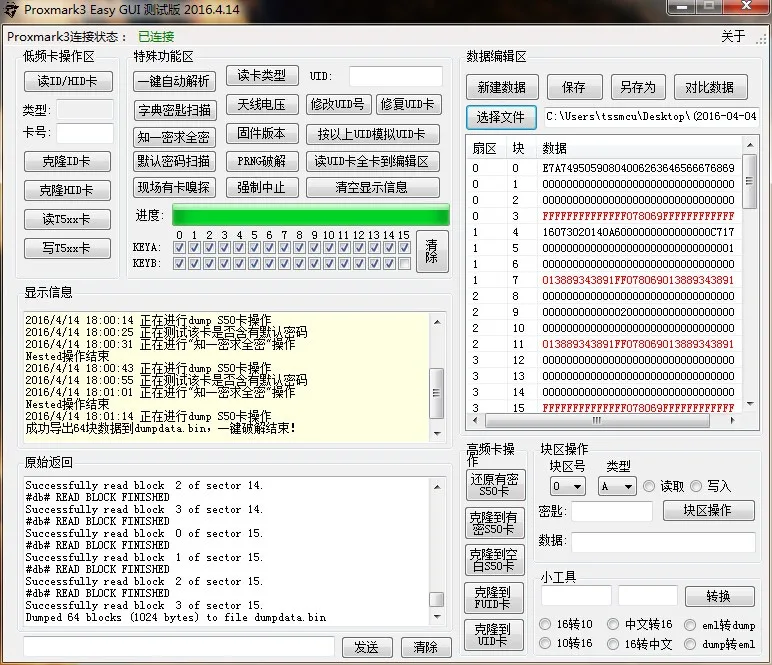Click 按以上UID模拟UID卡 button
772x665 pixels.
(373, 134)
